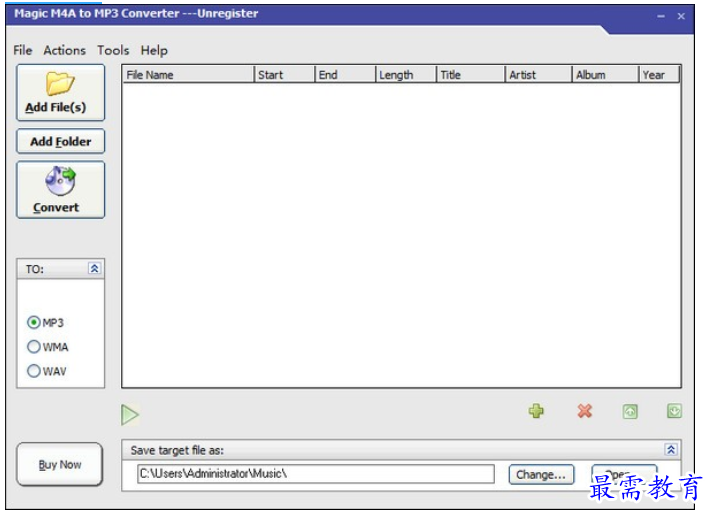Click the End column header
The image size is (711, 519).
(345, 74)
